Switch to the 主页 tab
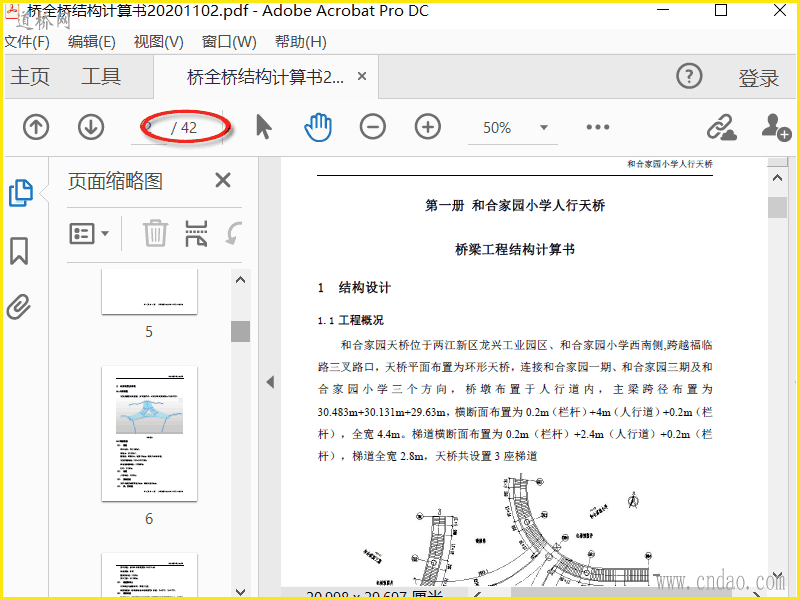This screenshot has width=800, height=600. (x=30, y=77)
